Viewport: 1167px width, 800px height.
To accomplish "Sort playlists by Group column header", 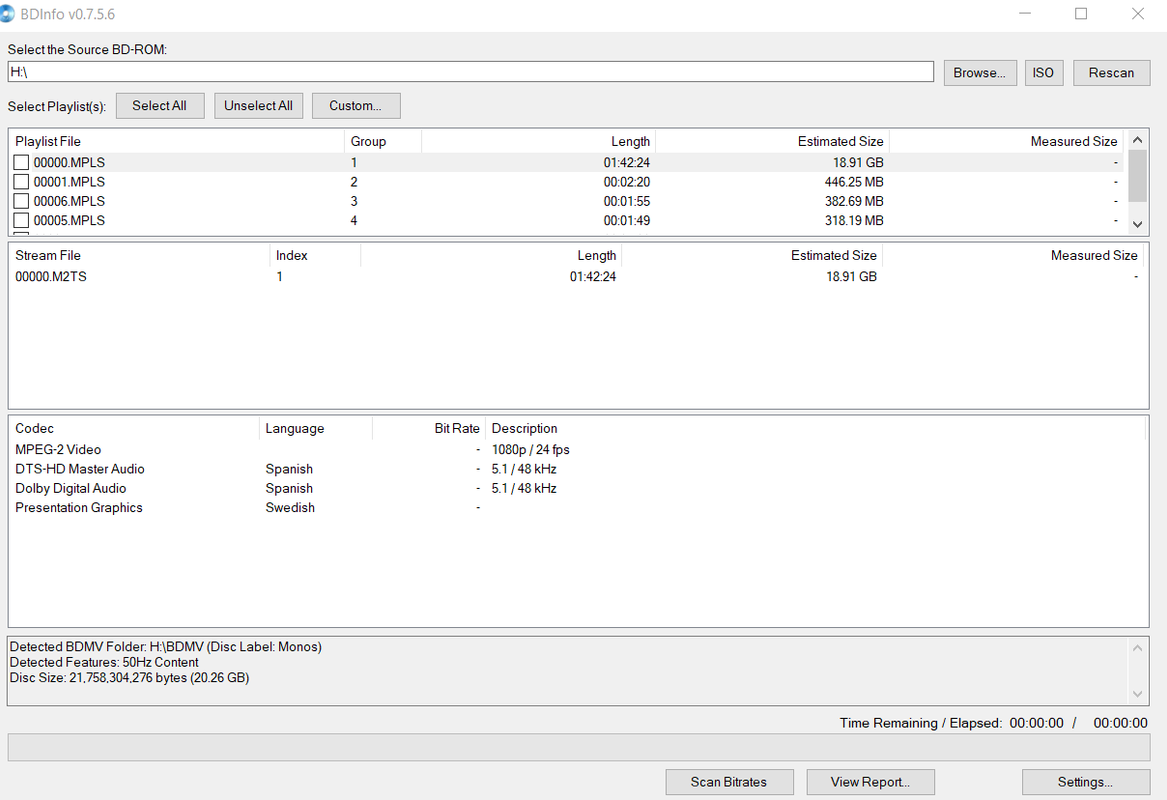I will tap(383, 141).
